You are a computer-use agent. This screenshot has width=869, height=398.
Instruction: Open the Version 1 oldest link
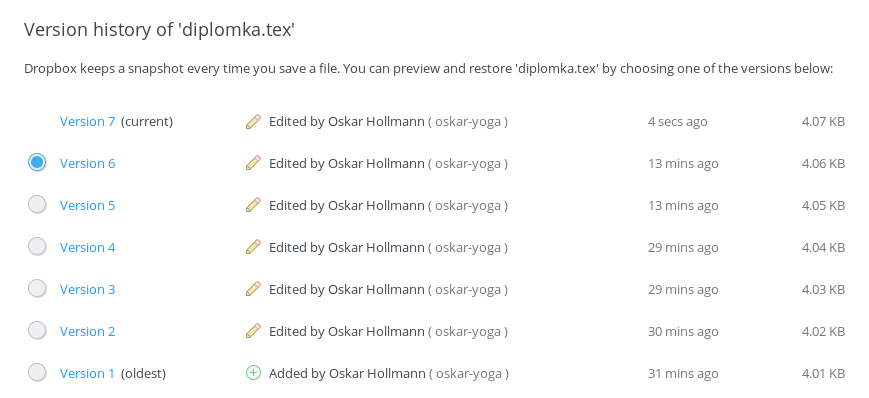pyautogui.click(x=87, y=374)
